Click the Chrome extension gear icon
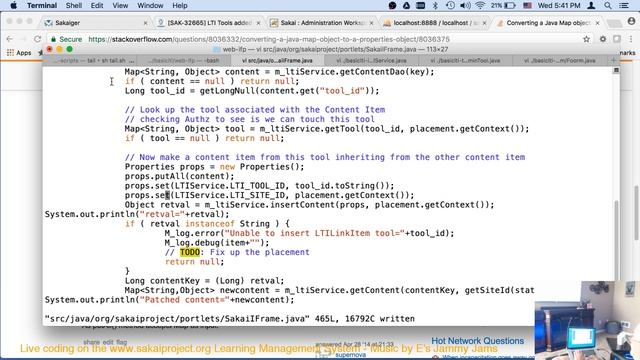Viewport: 640px width, 360px height. pyautogui.click(x=602, y=39)
